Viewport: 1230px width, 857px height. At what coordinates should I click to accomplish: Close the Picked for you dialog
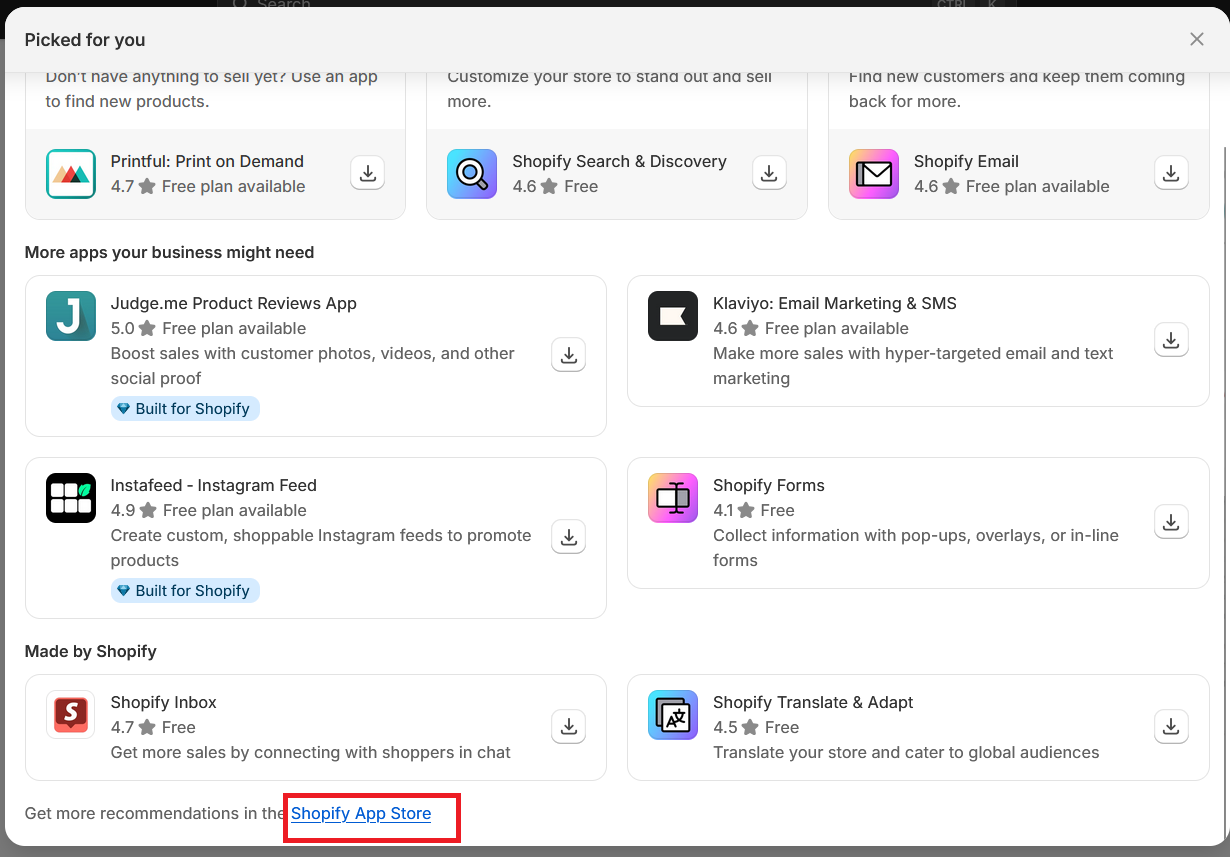click(x=1197, y=39)
